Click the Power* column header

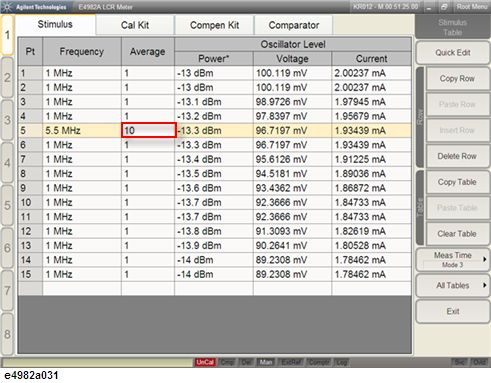[x=214, y=59]
